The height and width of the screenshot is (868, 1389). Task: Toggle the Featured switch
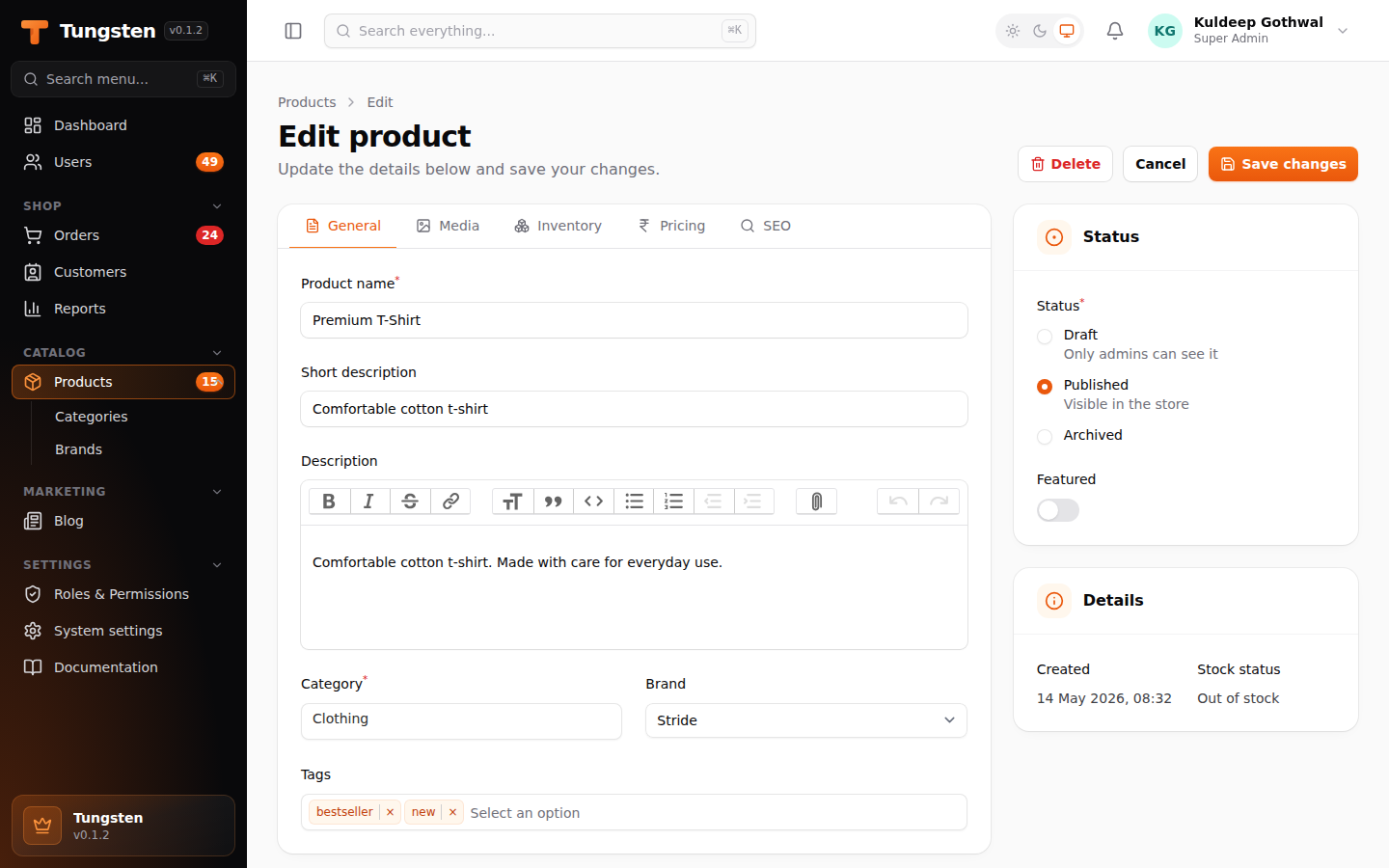pyautogui.click(x=1058, y=510)
